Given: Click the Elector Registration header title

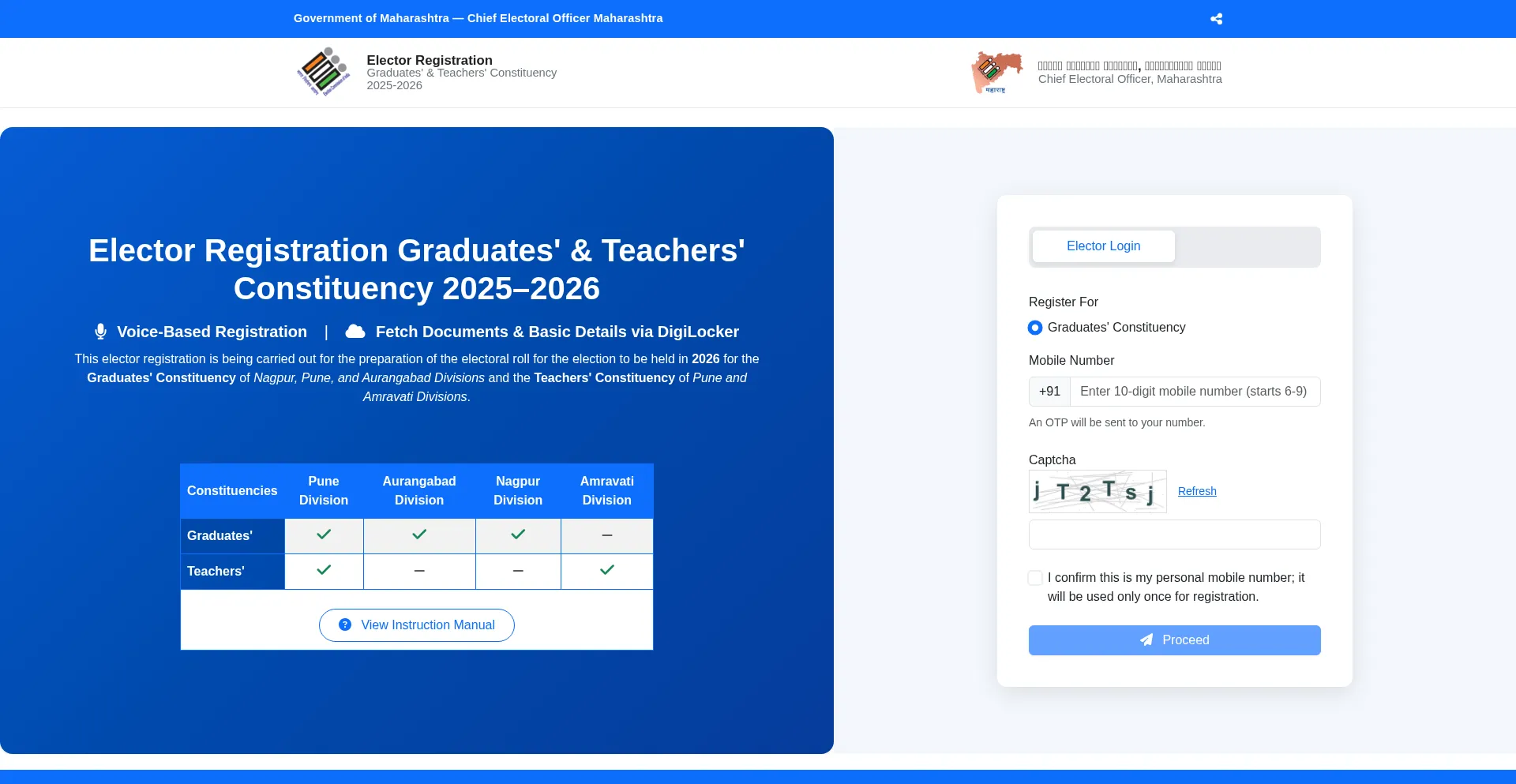Looking at the screenshot, I should tap(430, 60).
